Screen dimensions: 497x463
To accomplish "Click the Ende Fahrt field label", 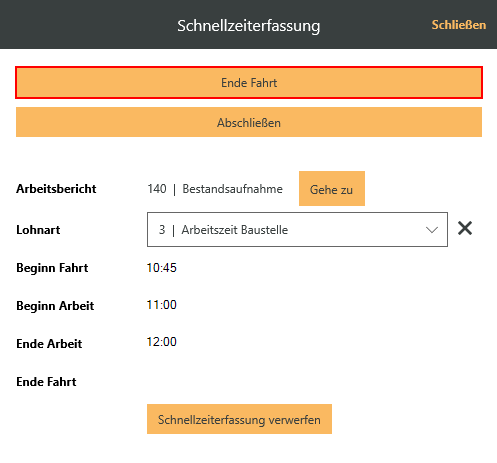I will (x=46, y=382).
